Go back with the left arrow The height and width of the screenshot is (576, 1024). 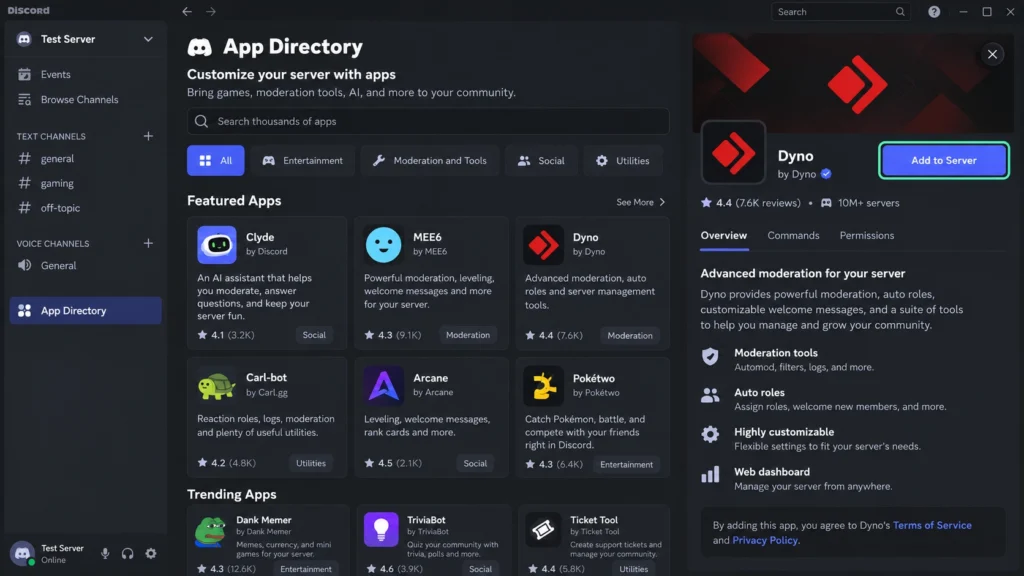187,11
